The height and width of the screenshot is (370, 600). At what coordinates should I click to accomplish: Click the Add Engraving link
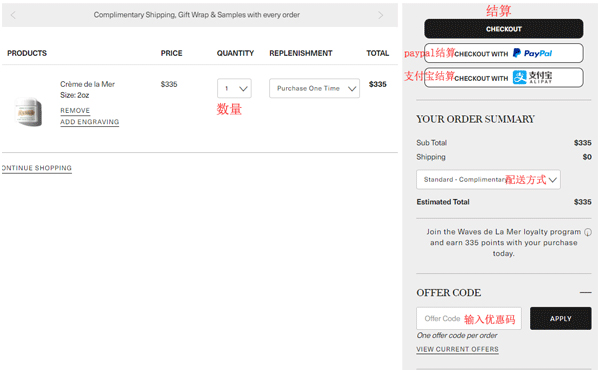pyautogui.click(x=90, y=122)
